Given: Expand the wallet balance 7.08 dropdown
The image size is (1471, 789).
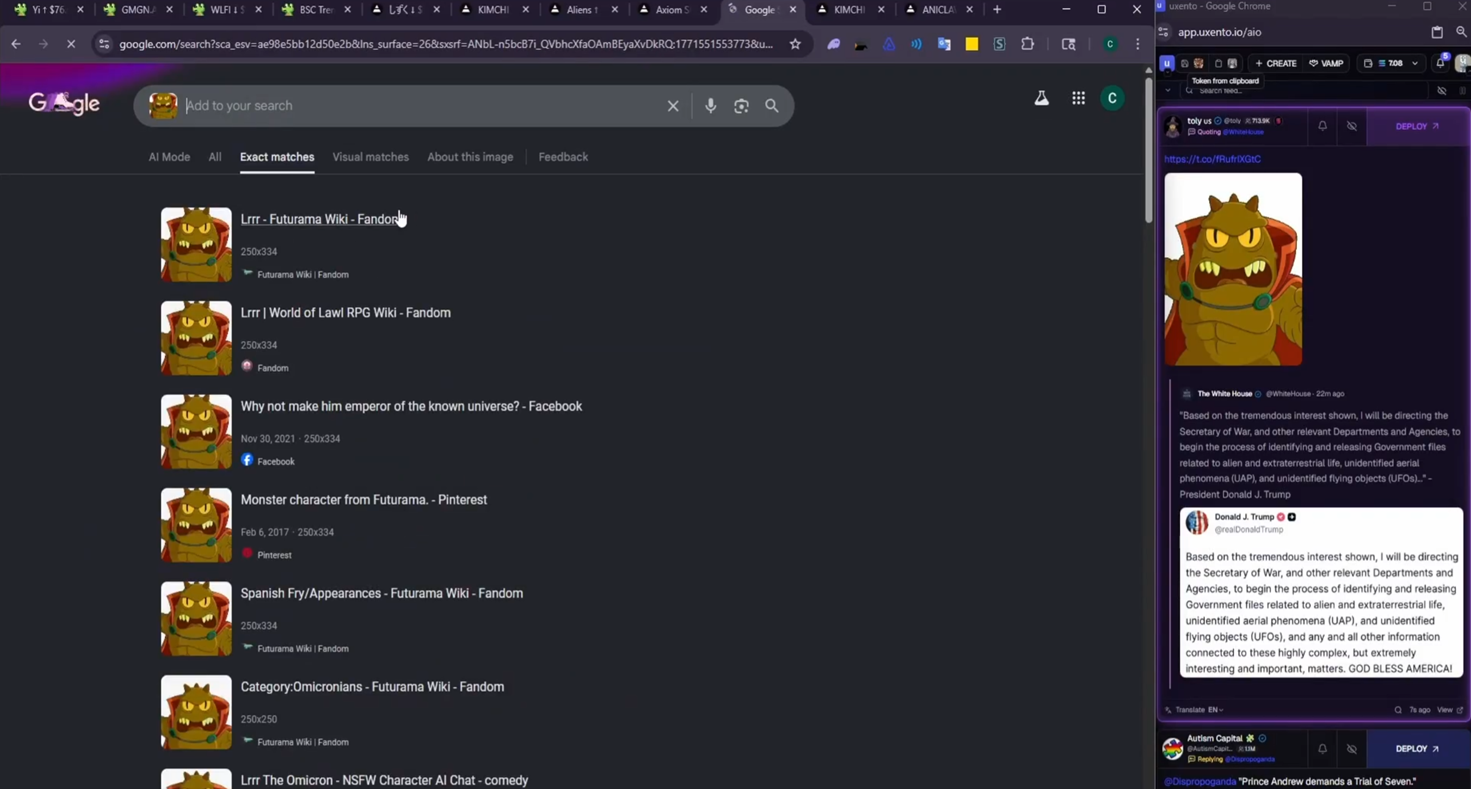Looking at the screenshot, I should coord(1414,63).
